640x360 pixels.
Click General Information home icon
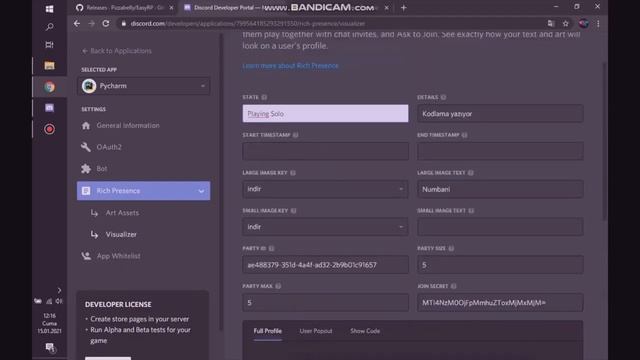coord(86,126)
